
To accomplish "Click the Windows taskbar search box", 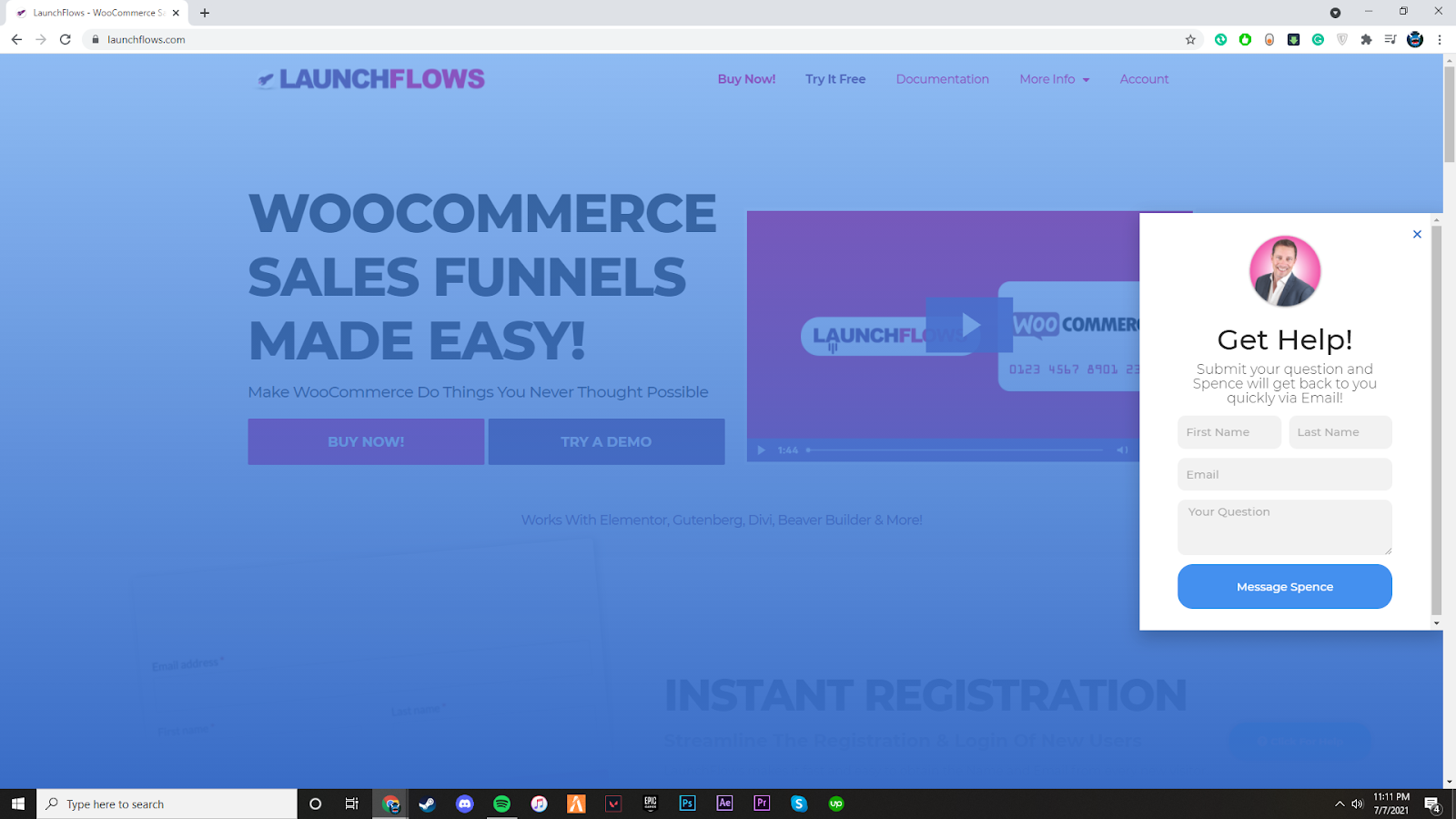I will pyautogui.click(x=167, y=804).
